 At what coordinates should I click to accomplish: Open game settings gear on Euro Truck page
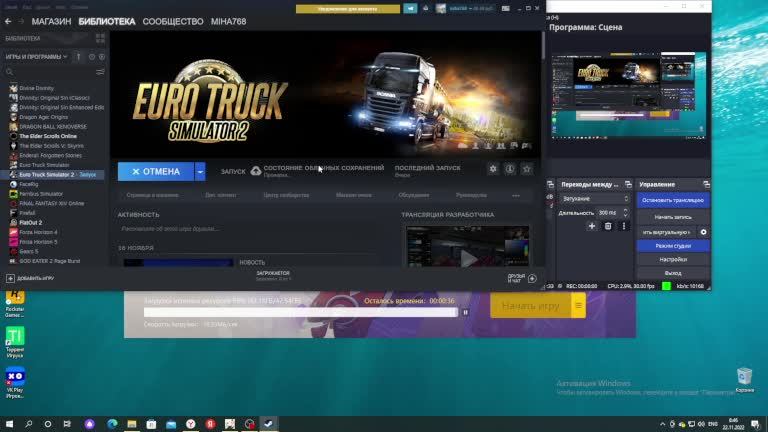(493, 169)
